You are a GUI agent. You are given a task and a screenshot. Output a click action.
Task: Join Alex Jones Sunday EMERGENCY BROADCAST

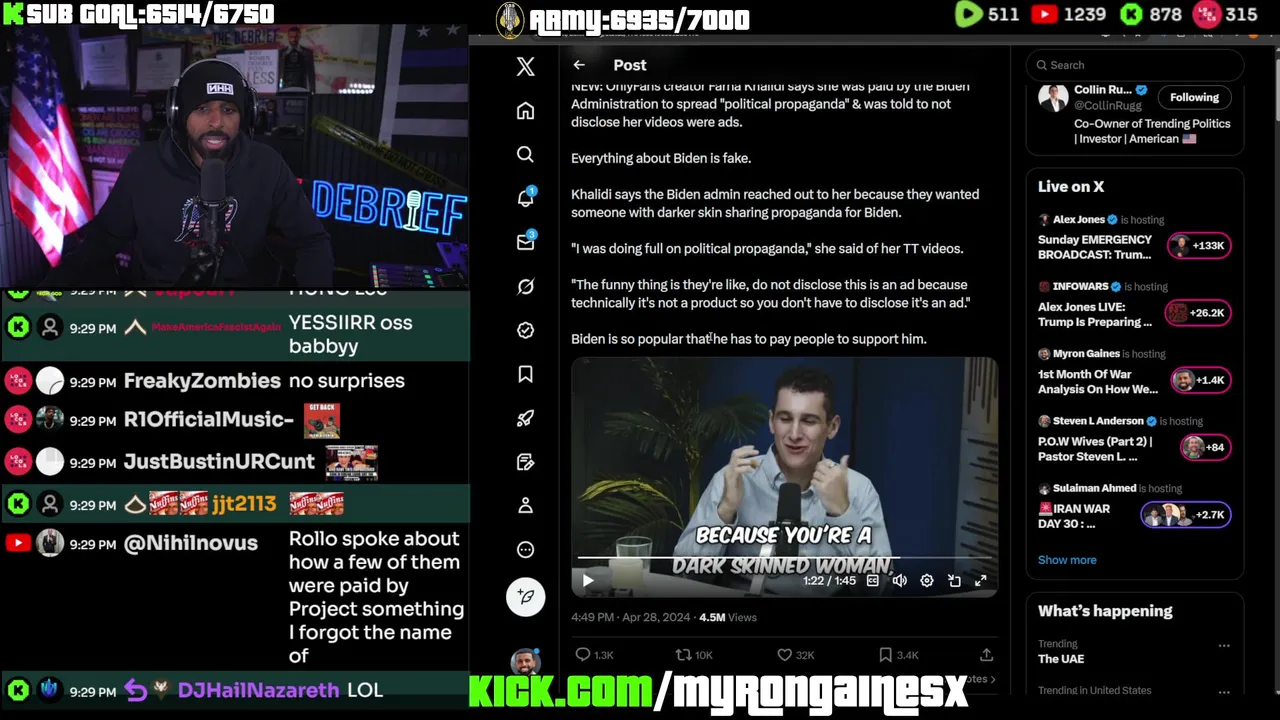tap(1095, 247)
